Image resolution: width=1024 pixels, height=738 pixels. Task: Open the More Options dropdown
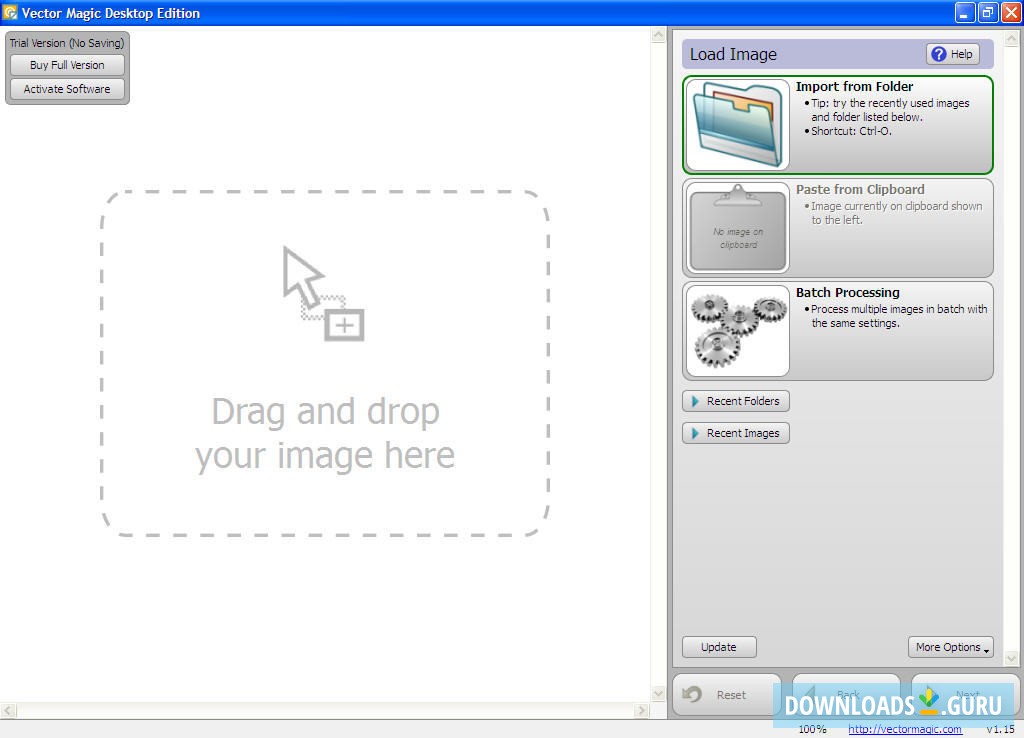pos(950,647)
